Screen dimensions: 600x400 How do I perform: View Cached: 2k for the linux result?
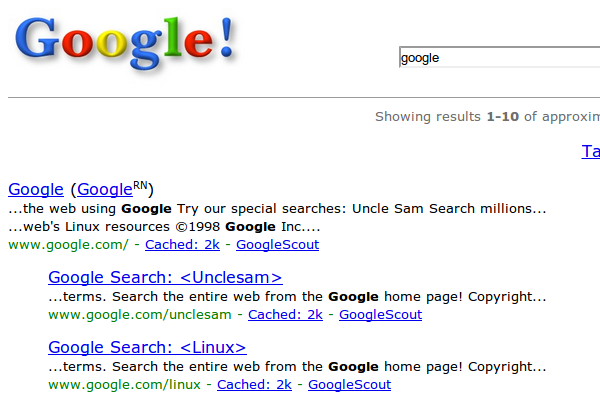254,385
